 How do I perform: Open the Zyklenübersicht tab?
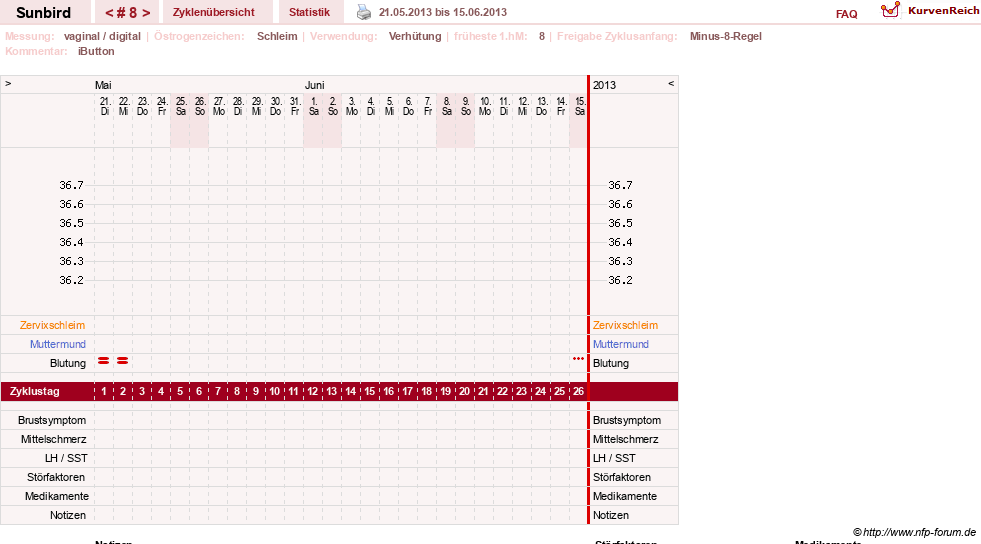(x=214, y=12)
